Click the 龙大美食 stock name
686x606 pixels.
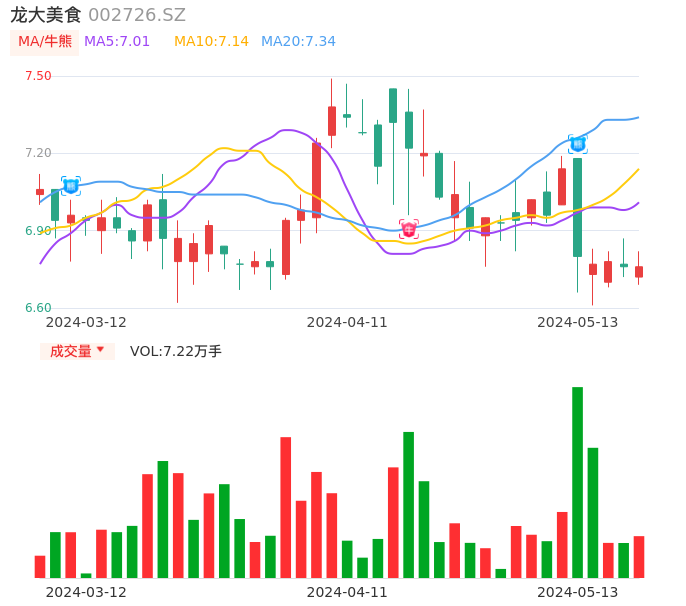pos(46,15)
